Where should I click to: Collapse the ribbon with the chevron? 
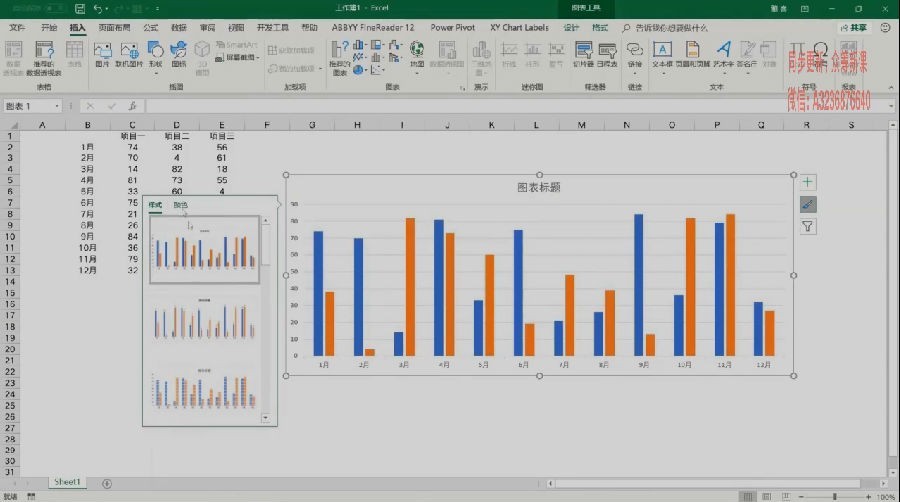[891, 88]
